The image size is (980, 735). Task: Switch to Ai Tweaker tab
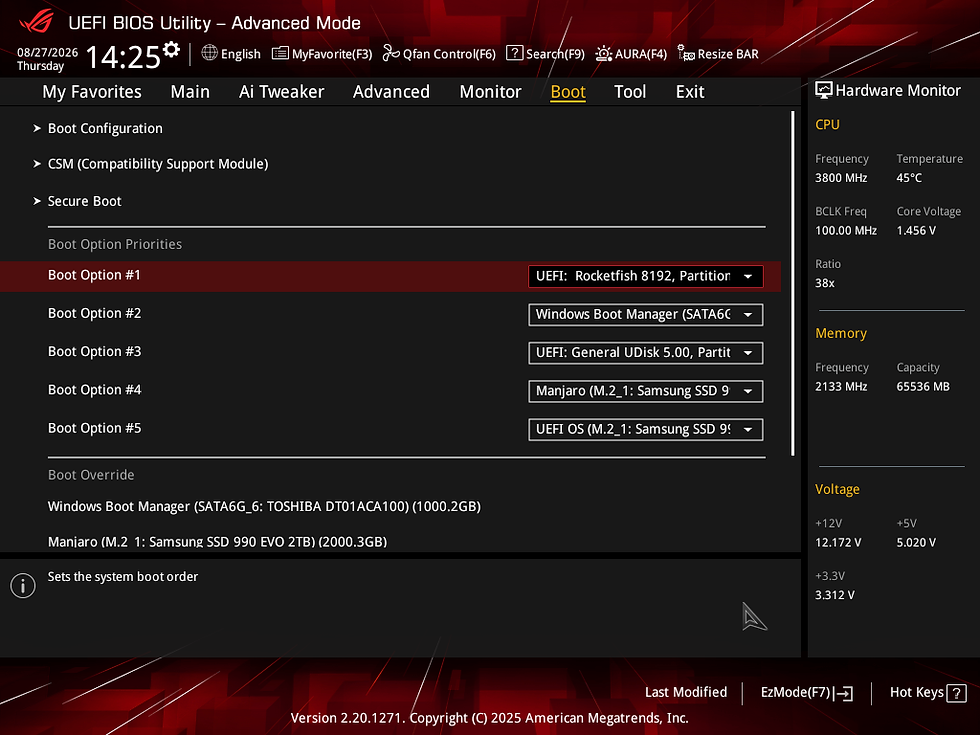coord(281,92)
